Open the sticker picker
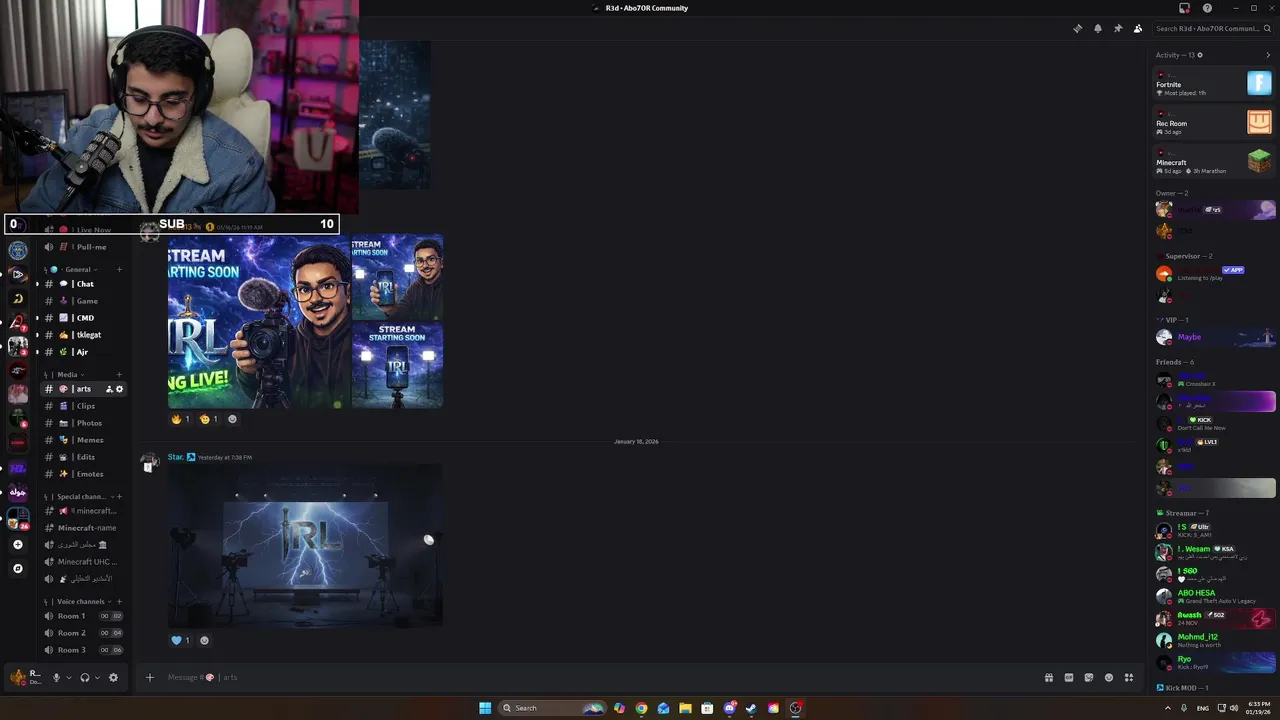This screenshot has height=720, width=1280. pyautogui.click(x=1088, y=677)
